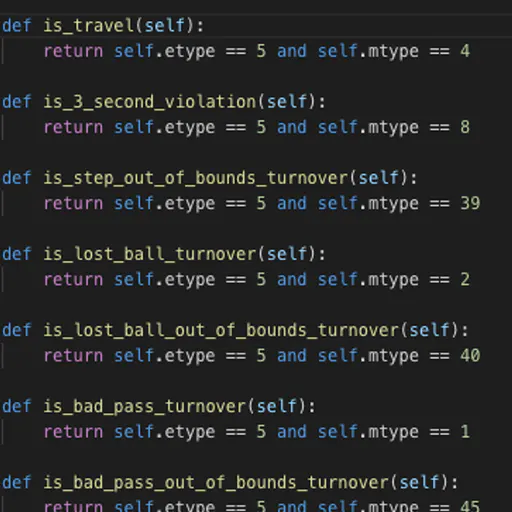Click the is_lost_ball_out_of_bounds_turnover function name
512x512 pixels.
(221, 331)
